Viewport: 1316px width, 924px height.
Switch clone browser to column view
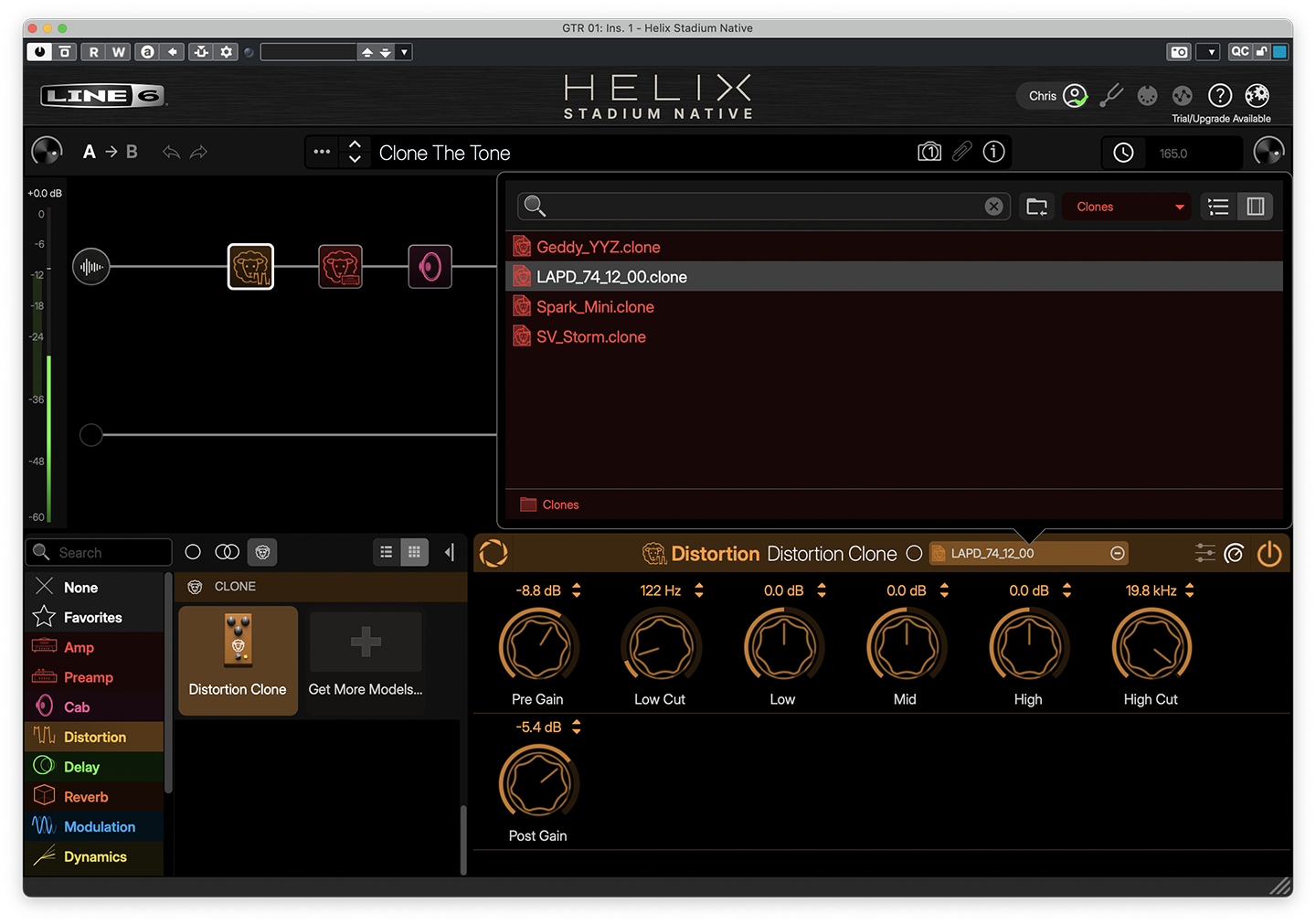(1256, 207)
